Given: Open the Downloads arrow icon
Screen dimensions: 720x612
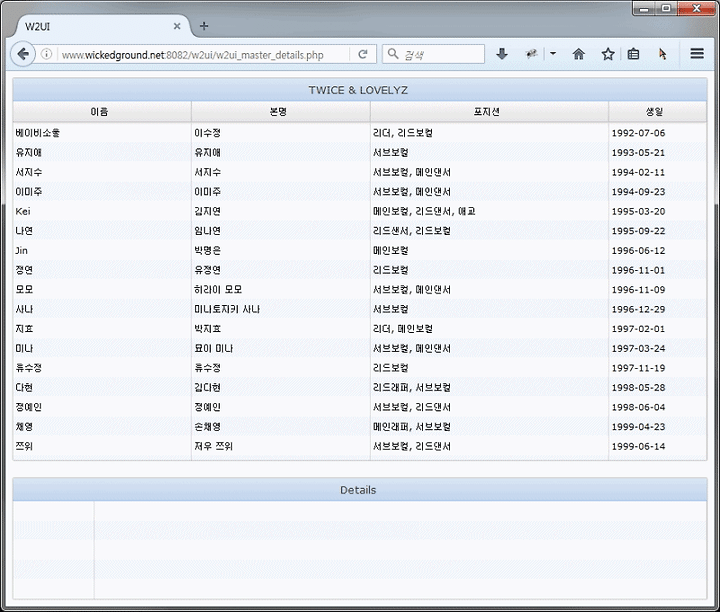Looking at the screenshot, I should pyautogui.click(x=502, y=54).
